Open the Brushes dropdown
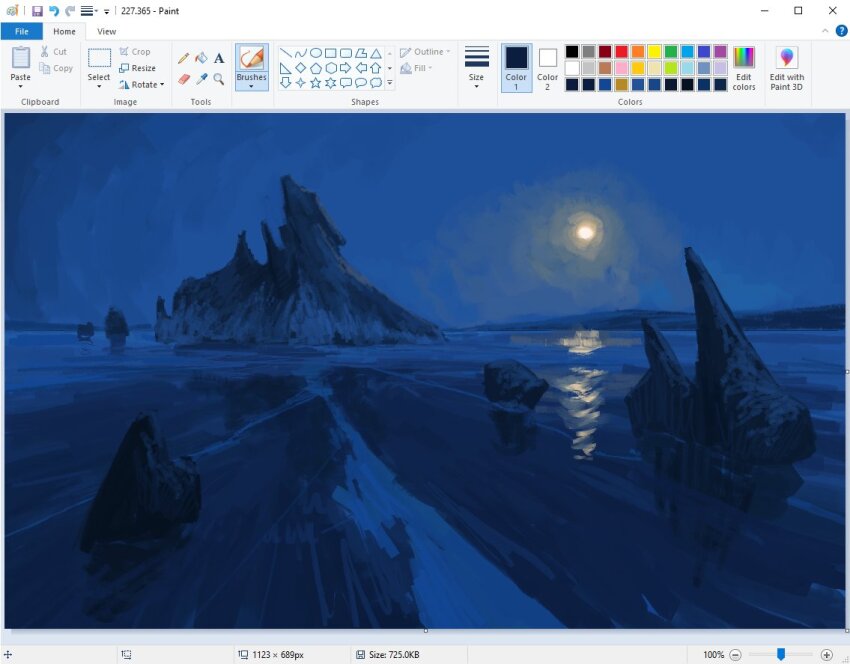 [x=252, y=85]
